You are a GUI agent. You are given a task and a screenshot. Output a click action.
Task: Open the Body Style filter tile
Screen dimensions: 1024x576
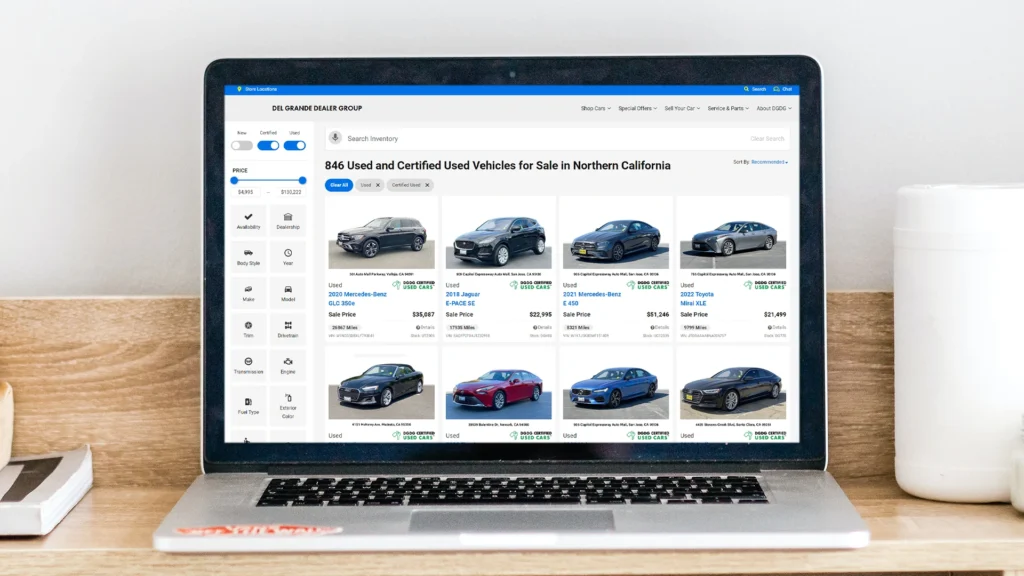[x=248, y=257]
